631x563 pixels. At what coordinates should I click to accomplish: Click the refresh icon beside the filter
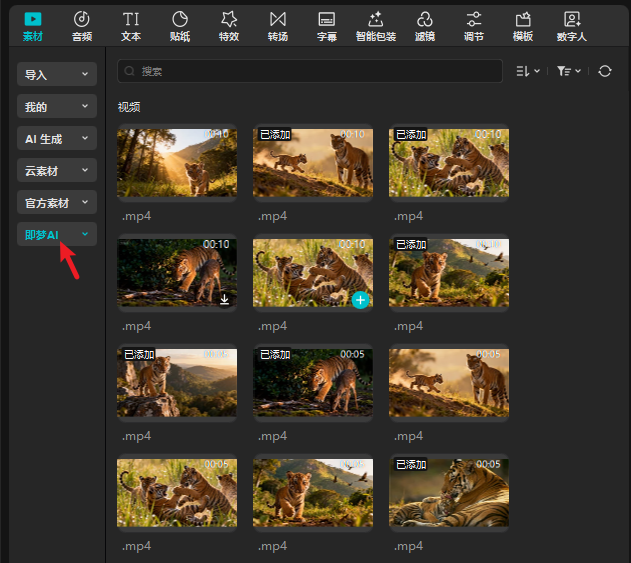click(604, 71)
